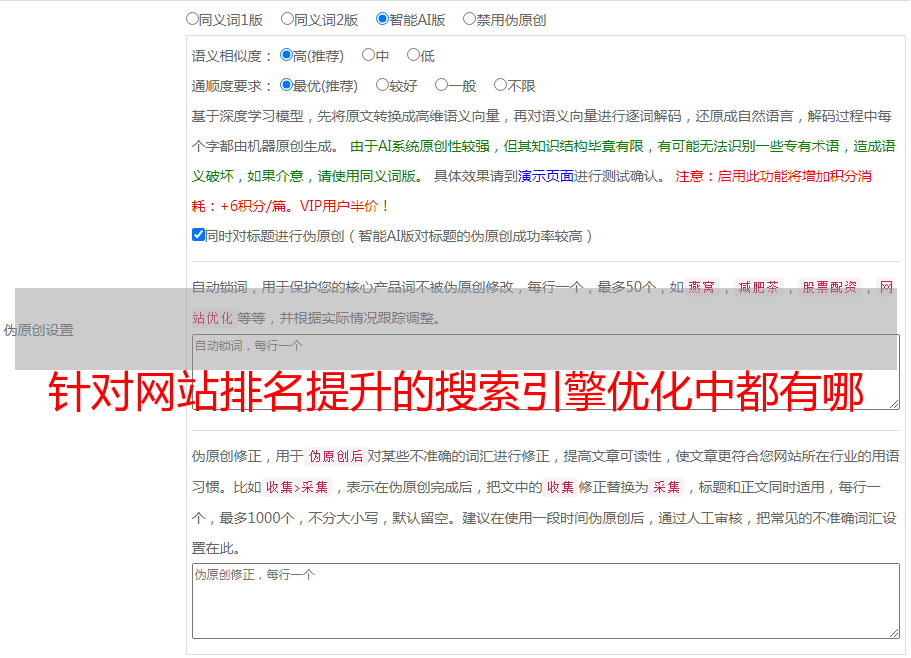Grab the resize handle of 伪原创修正 textarea
The height and width of the screenshot is (658, 911).
click(894, 633)
